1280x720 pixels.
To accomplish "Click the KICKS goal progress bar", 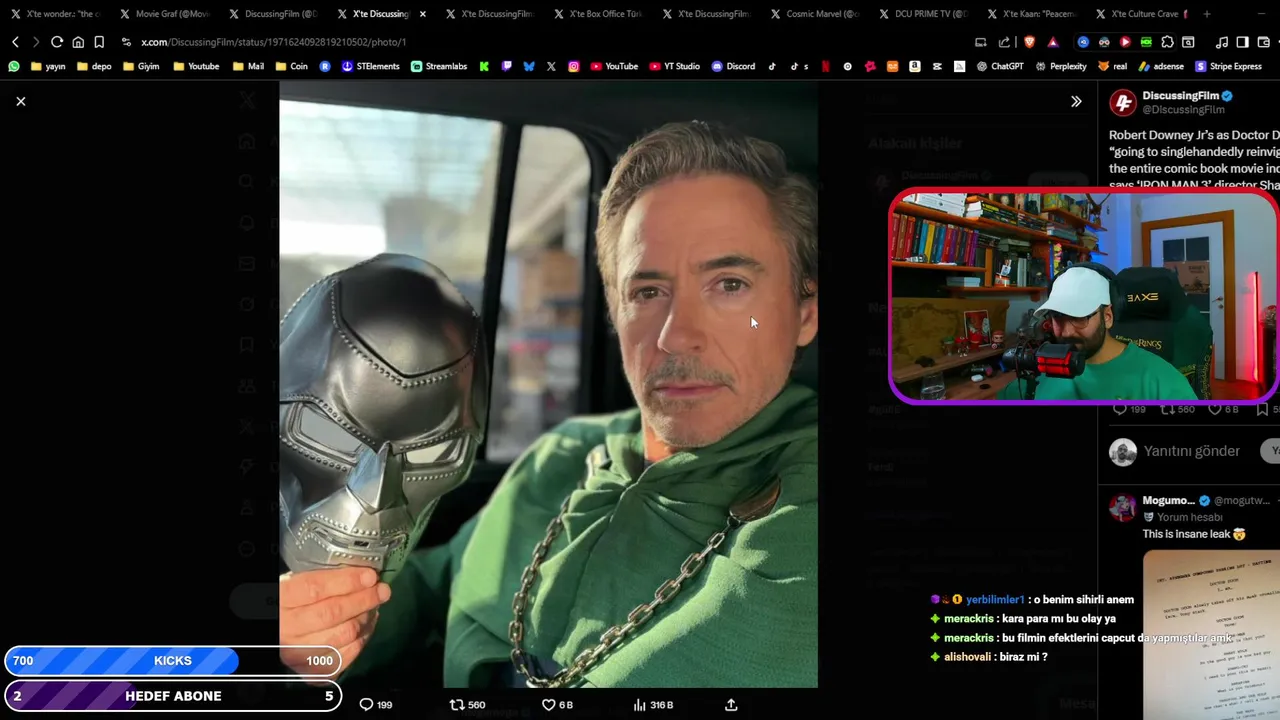I will [172, 661].
